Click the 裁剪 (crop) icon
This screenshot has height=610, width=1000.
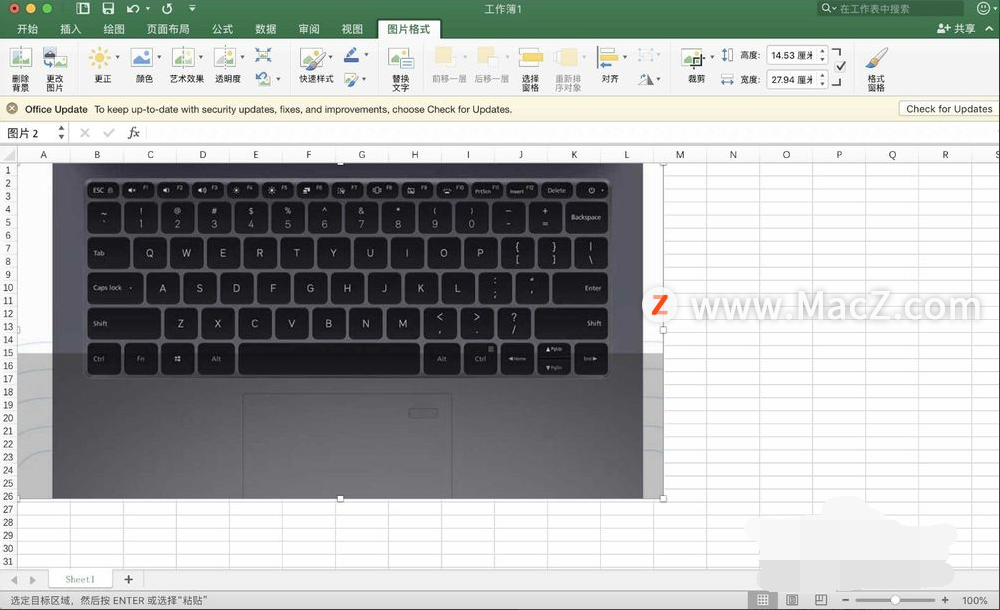coord(693,59)
